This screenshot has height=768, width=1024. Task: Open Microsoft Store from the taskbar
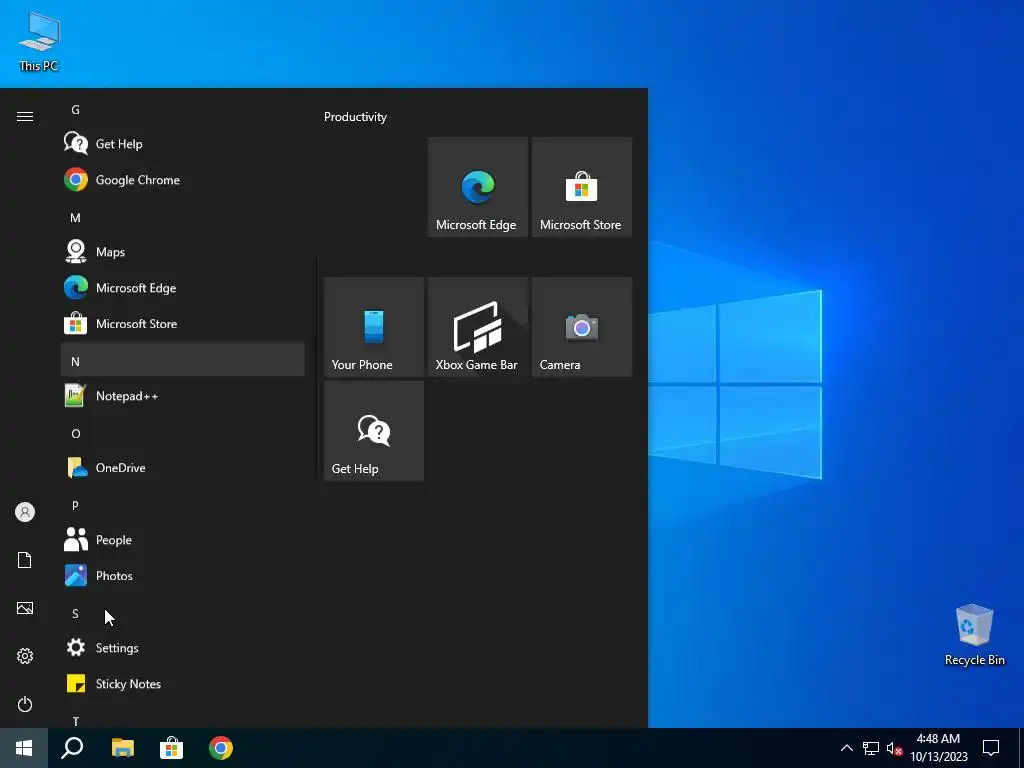click(171, 748)
